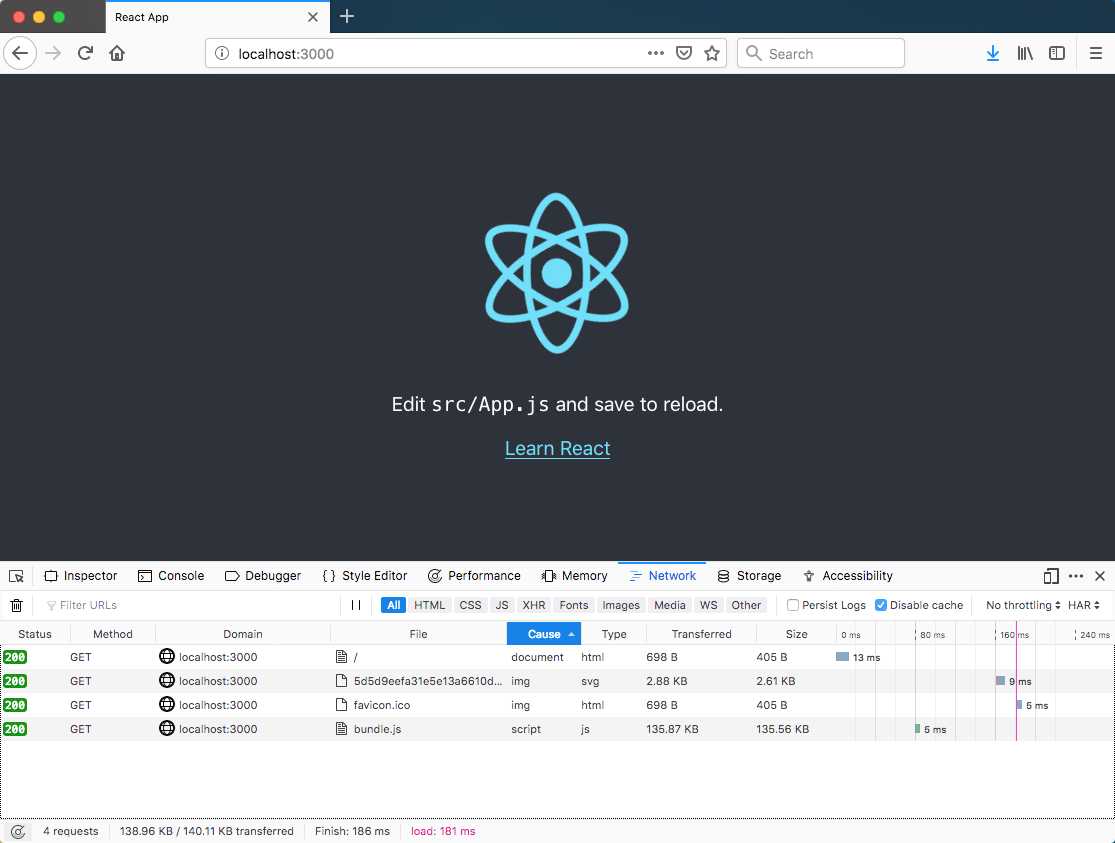Close the React App tab
The width and height of the screenshot is (1115, 843).
(313, 17)
